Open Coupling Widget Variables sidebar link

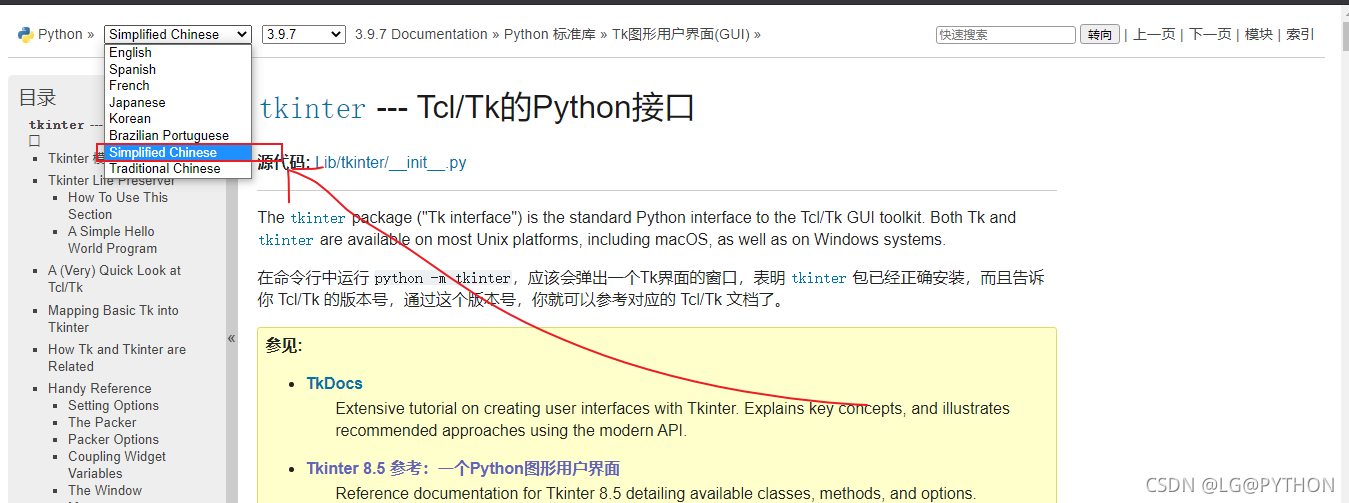[117, 465]
